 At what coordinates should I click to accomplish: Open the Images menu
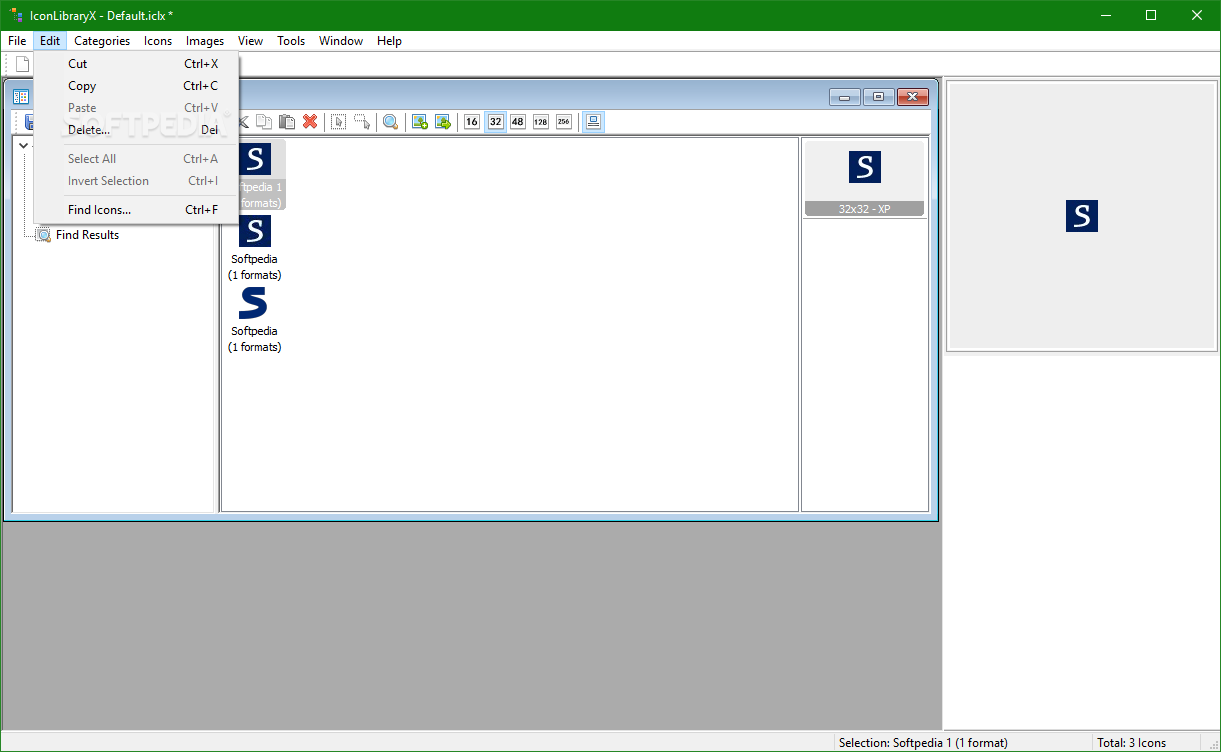[x=205, y=41]
